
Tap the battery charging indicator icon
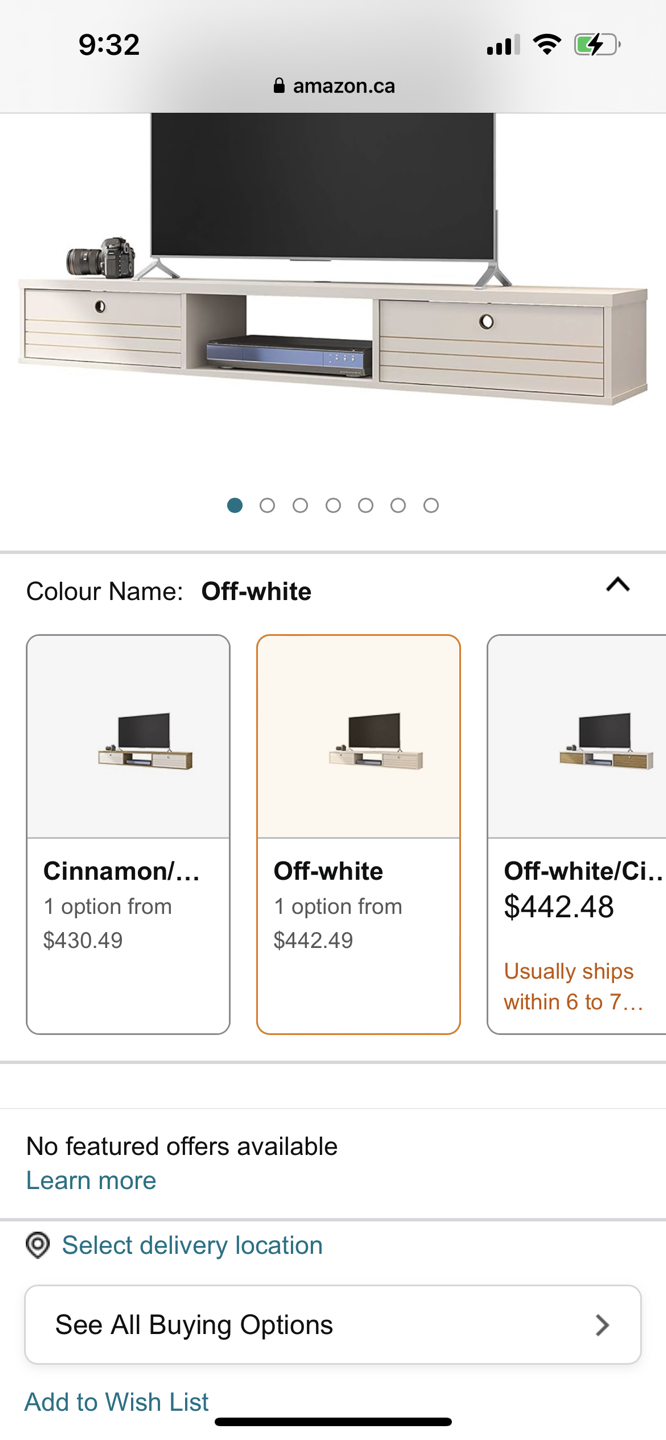coord(595,44)
